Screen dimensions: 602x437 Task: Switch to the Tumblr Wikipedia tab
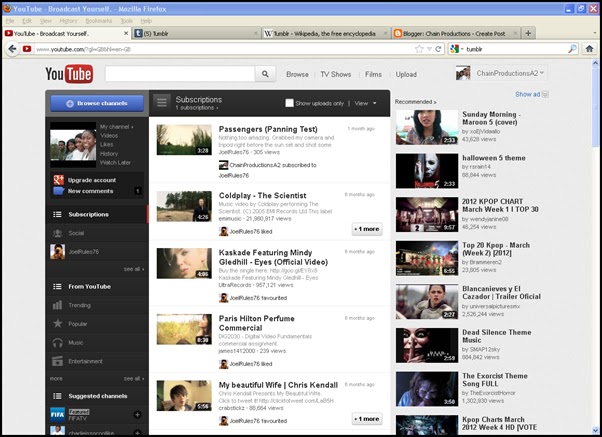(x=326, y=33)
